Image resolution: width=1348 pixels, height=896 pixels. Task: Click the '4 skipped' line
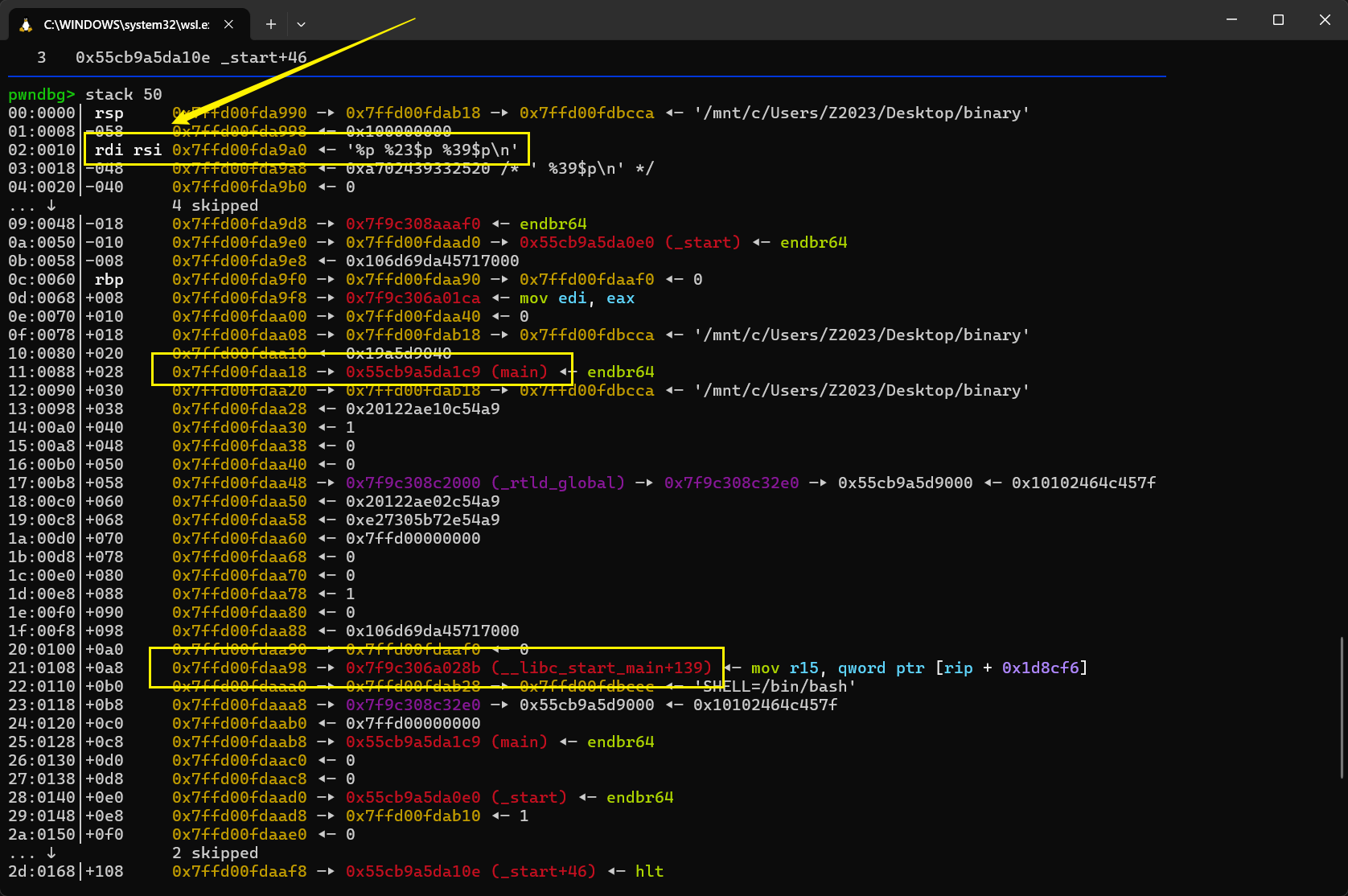215,205
